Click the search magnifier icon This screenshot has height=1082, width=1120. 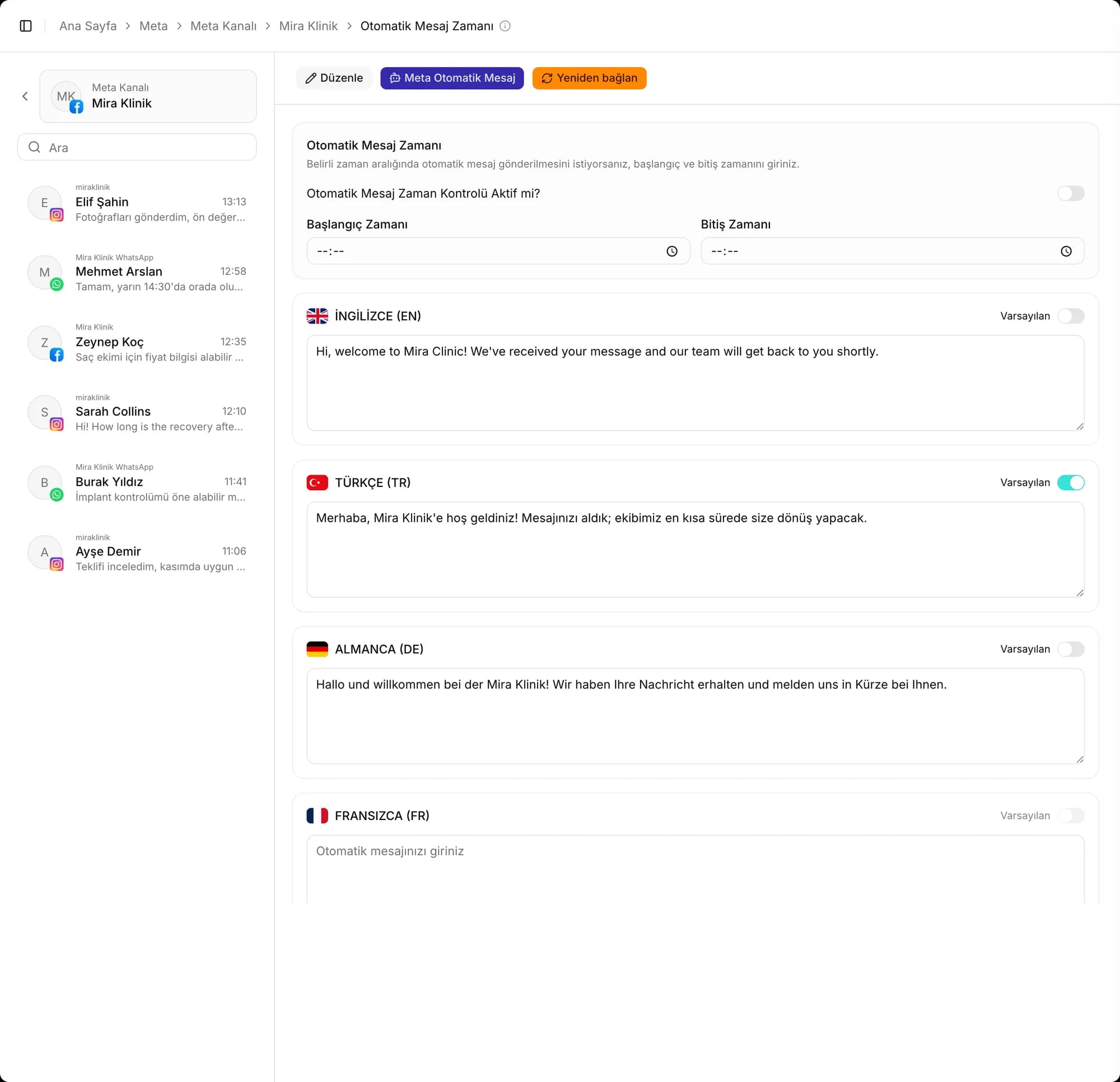click(34, 147)
